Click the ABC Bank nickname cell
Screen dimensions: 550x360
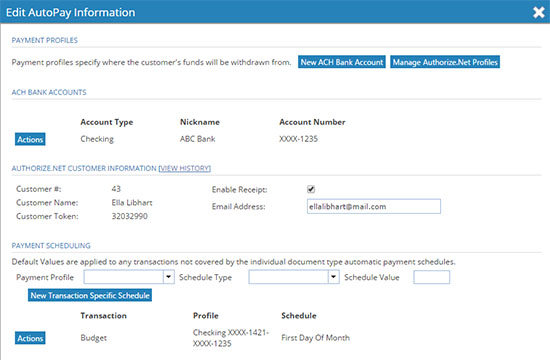click(197, 139)
